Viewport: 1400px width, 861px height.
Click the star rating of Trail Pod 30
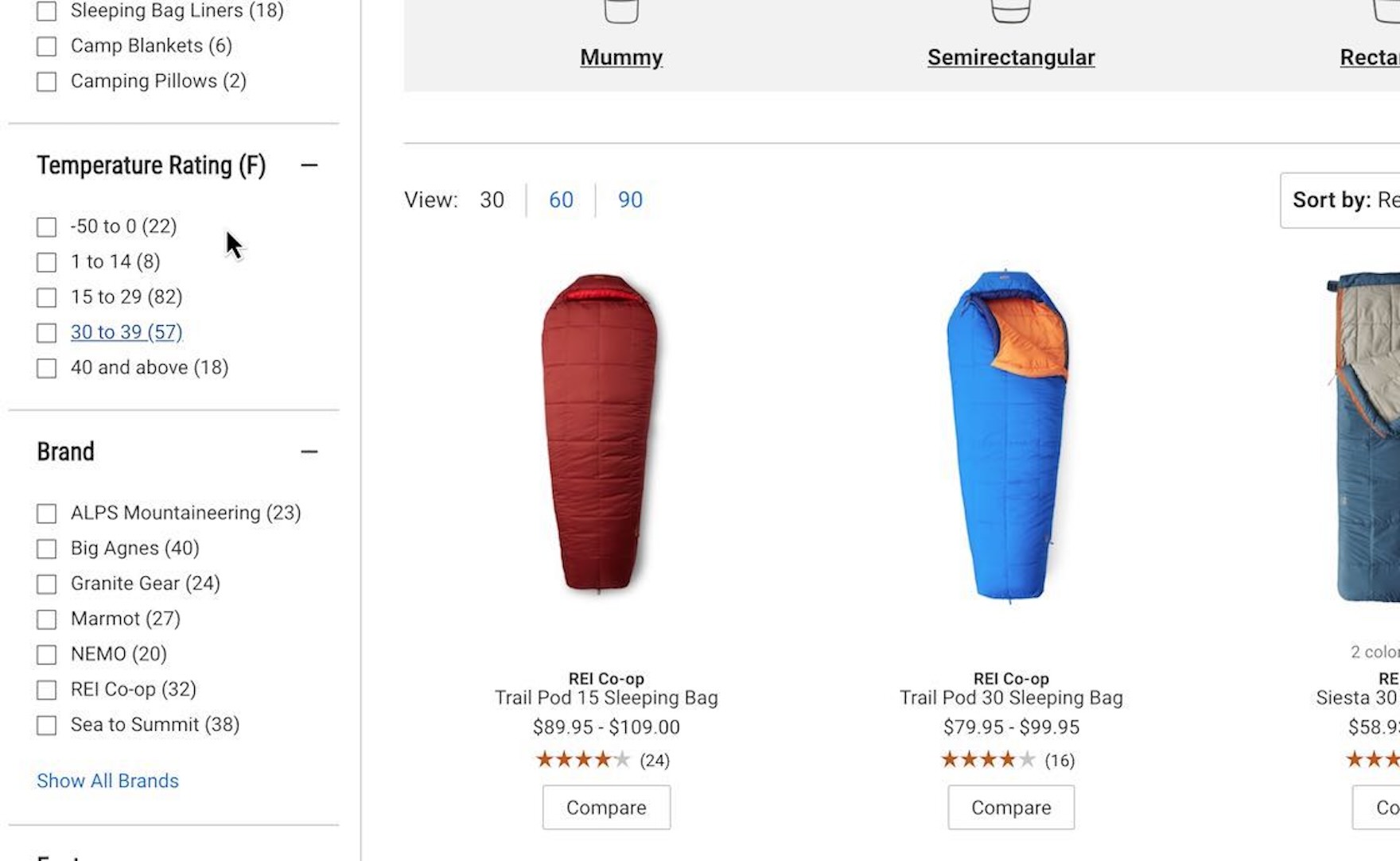[x=988, y=760]
